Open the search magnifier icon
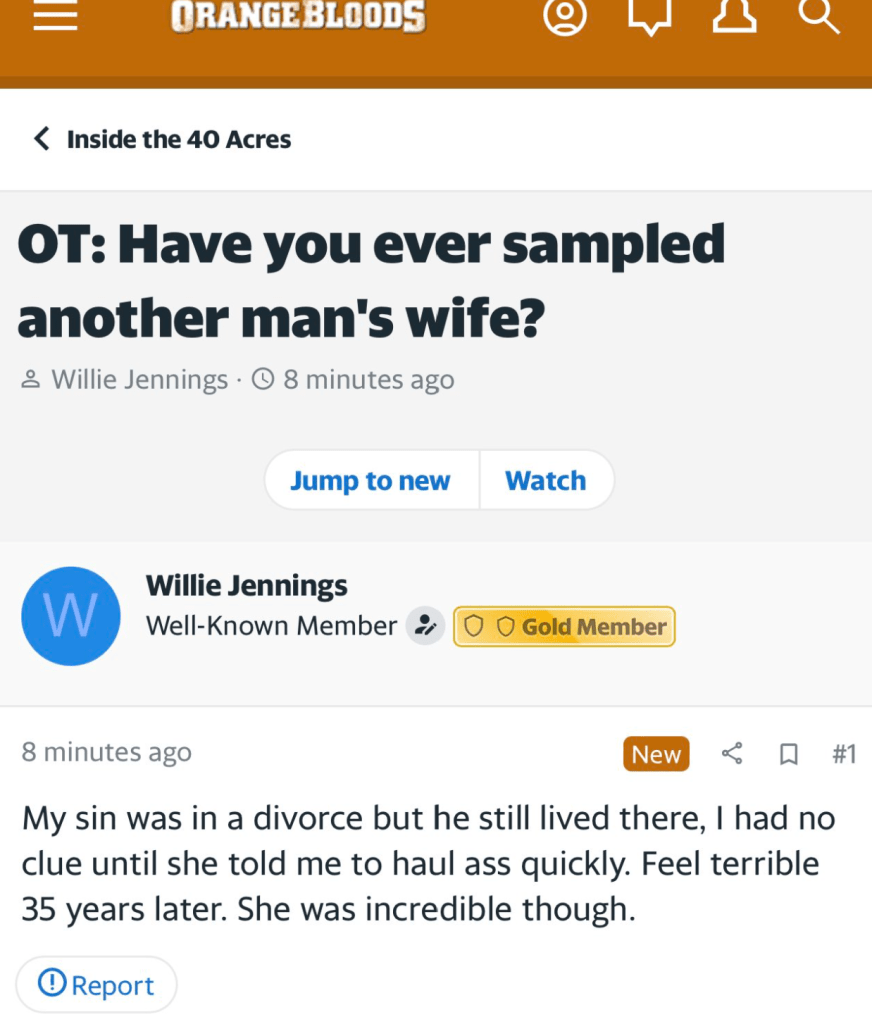The image size is (872, 1024). pos(819,15)
